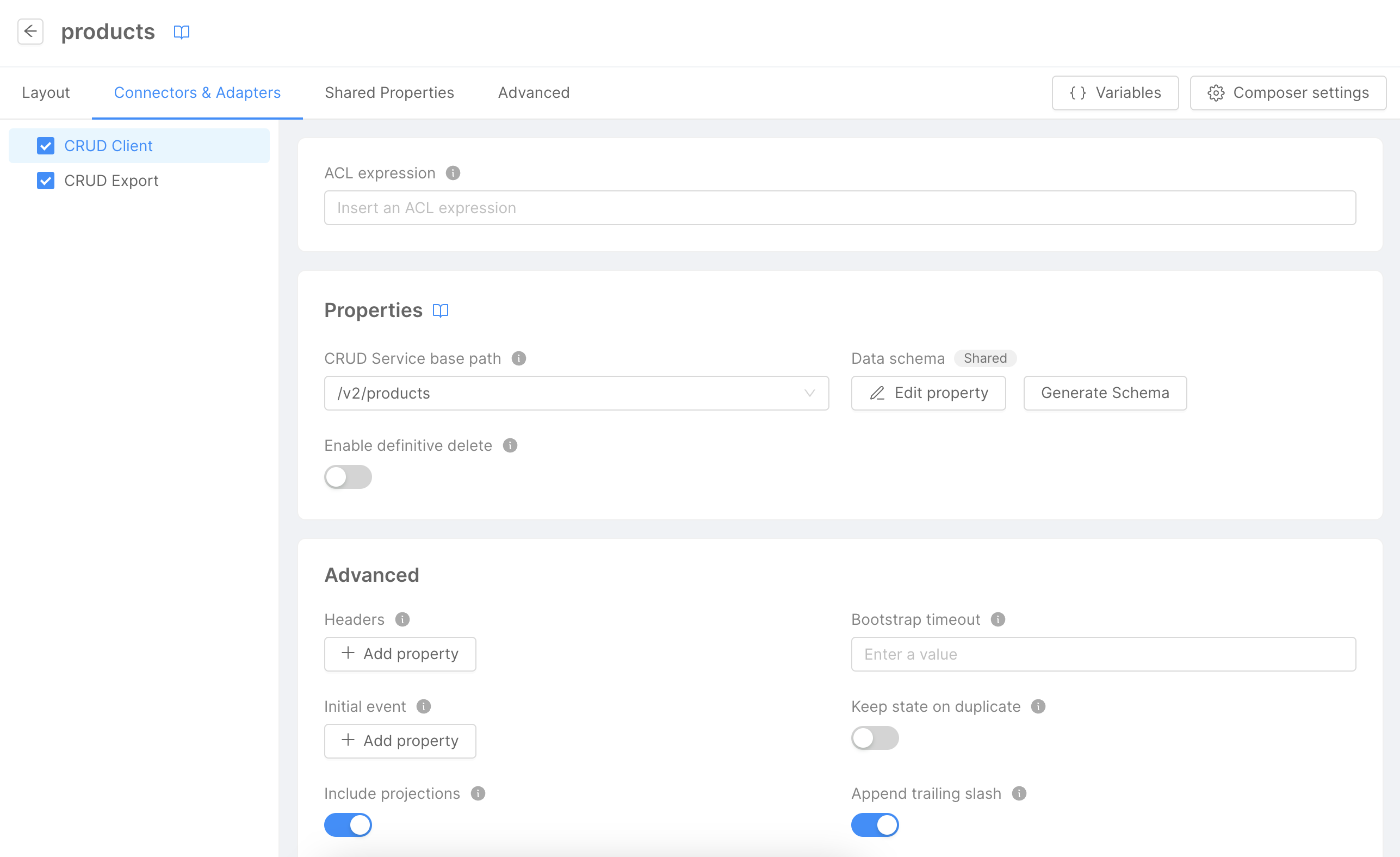This screenshot has height=857, width=1400.
Task: Open the CRUD Service base path dropdown
Action: [x=809, y=393]
